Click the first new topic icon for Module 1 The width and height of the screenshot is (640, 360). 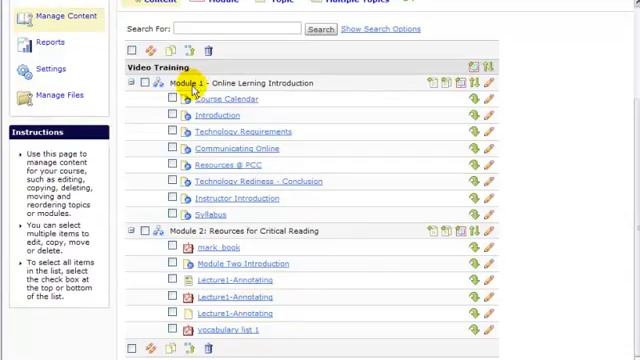coord(432,83)
